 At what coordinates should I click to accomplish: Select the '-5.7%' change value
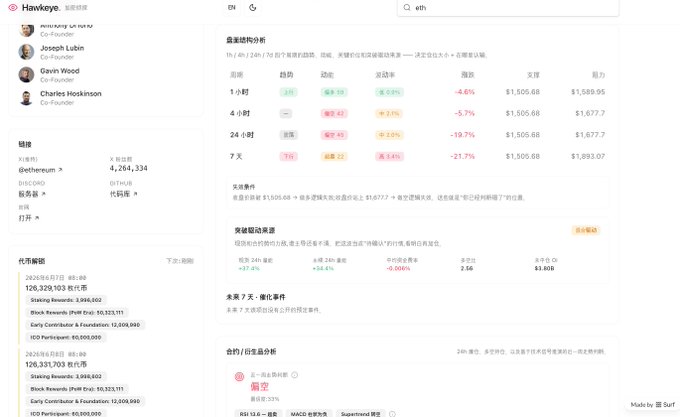[464, 113]
